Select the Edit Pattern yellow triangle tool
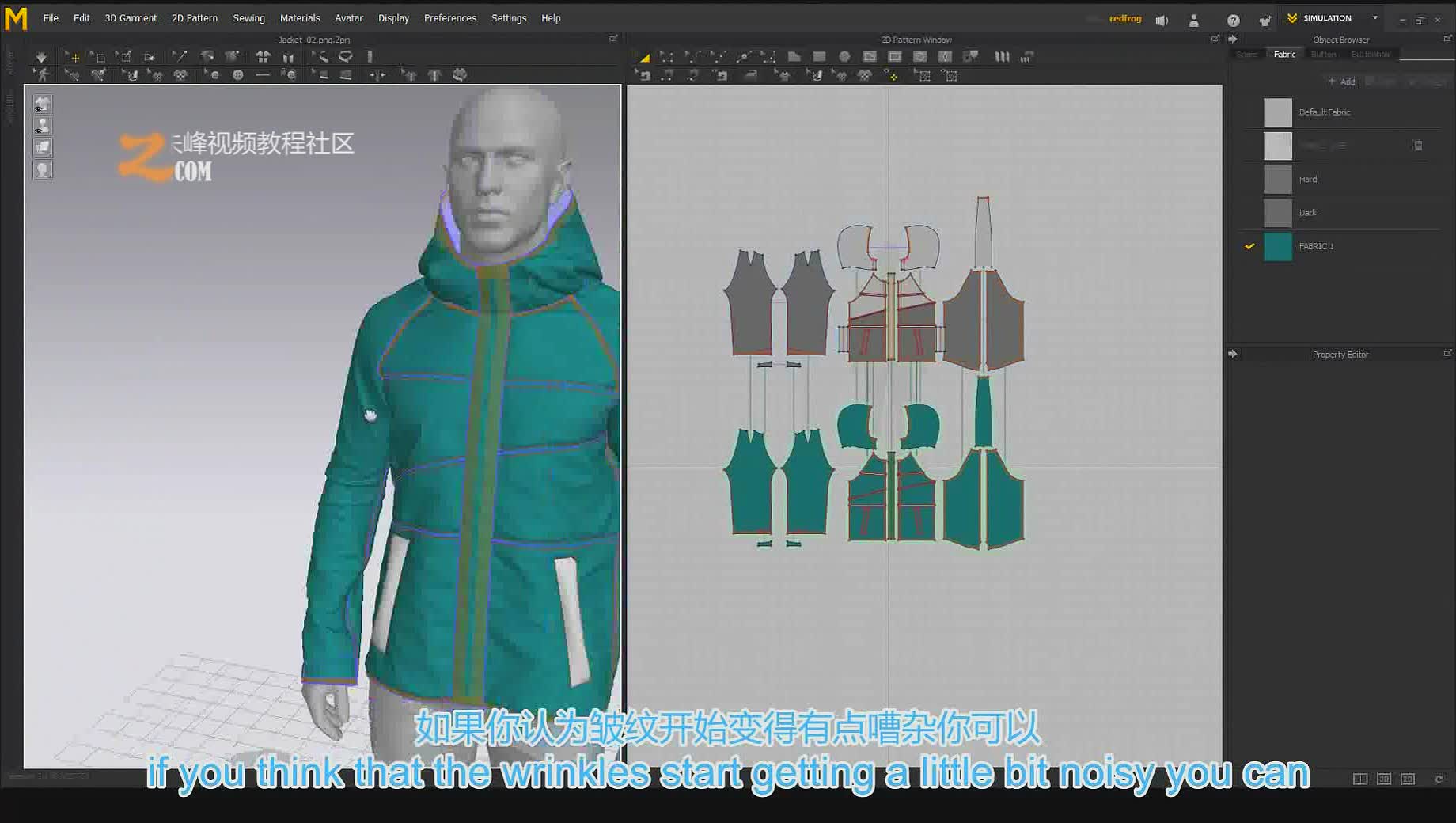Viewport: 1456px width, 823px height. [645, 57]
